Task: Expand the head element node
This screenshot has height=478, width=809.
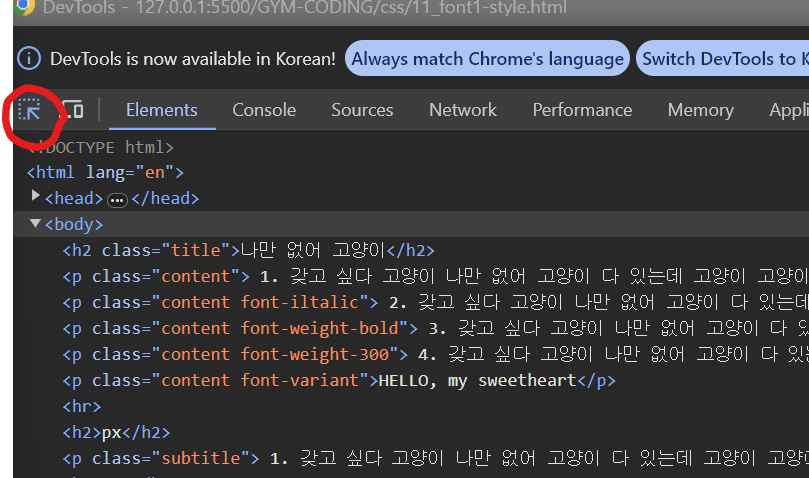Action: [x=35, y=196]
